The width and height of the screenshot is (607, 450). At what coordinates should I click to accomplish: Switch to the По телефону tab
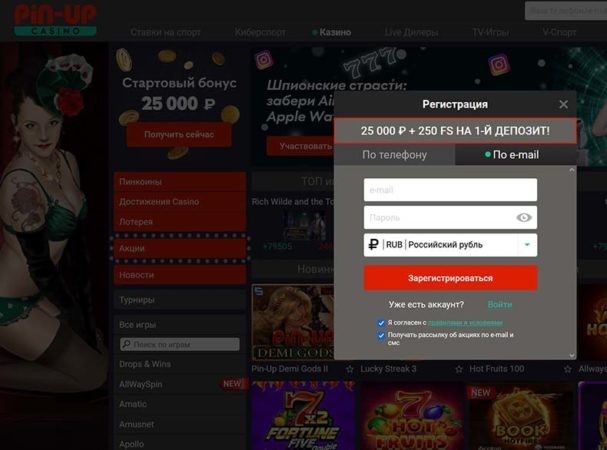coord(394,155)
